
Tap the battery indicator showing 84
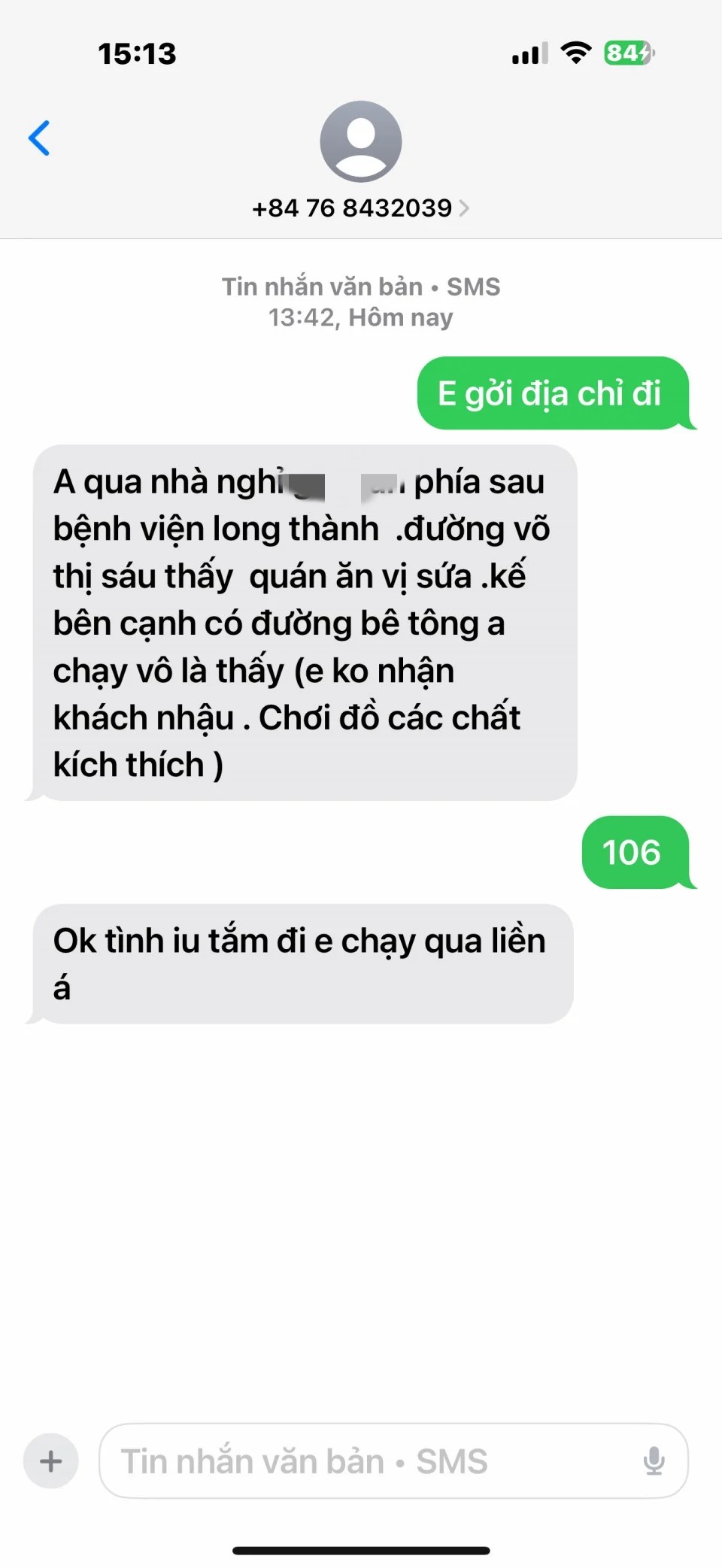pos(629,53)
